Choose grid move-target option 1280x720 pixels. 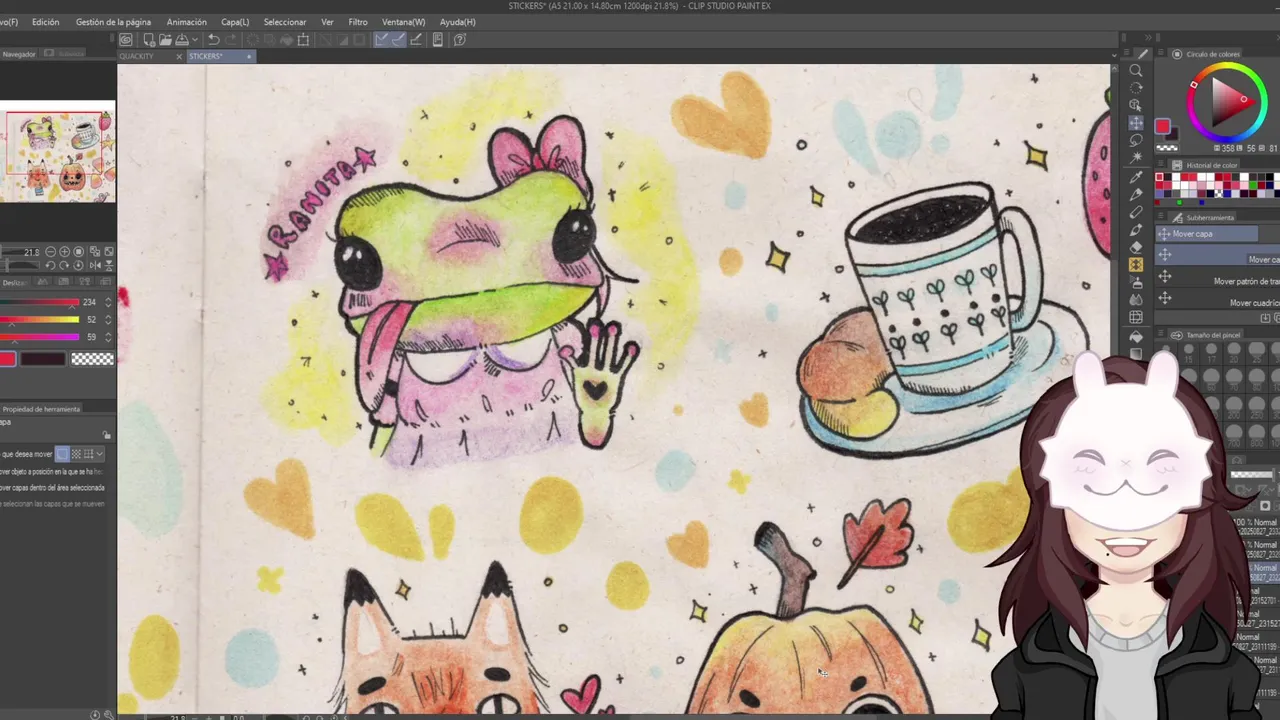[88, 454]
